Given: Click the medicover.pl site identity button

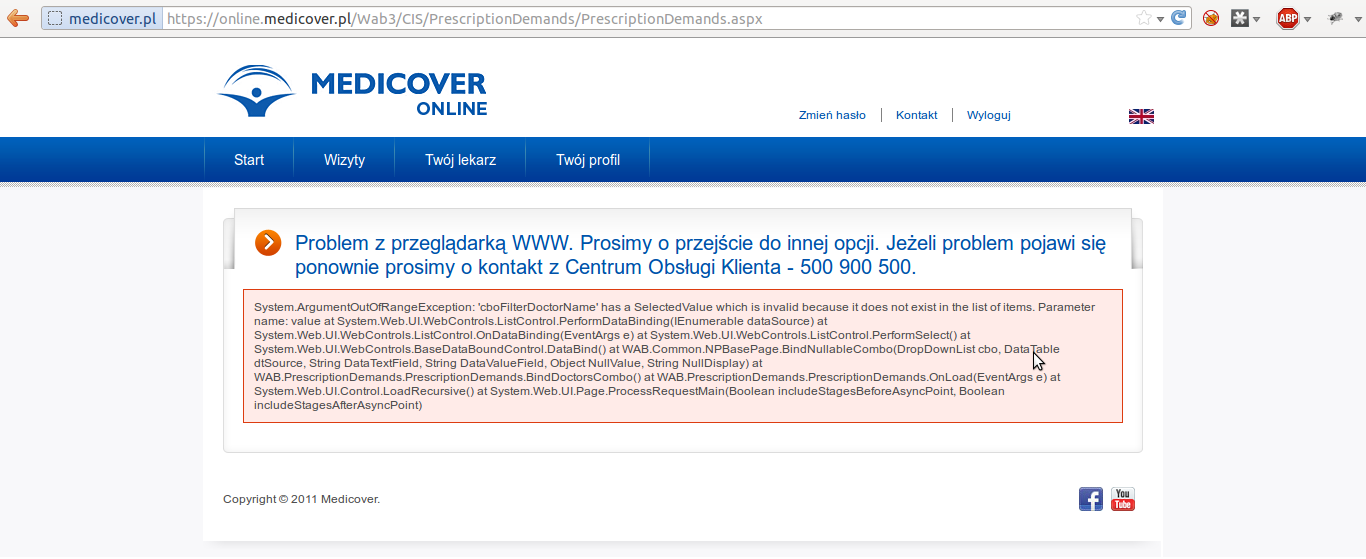Looking at the screenshot, I should pos(102,18).
